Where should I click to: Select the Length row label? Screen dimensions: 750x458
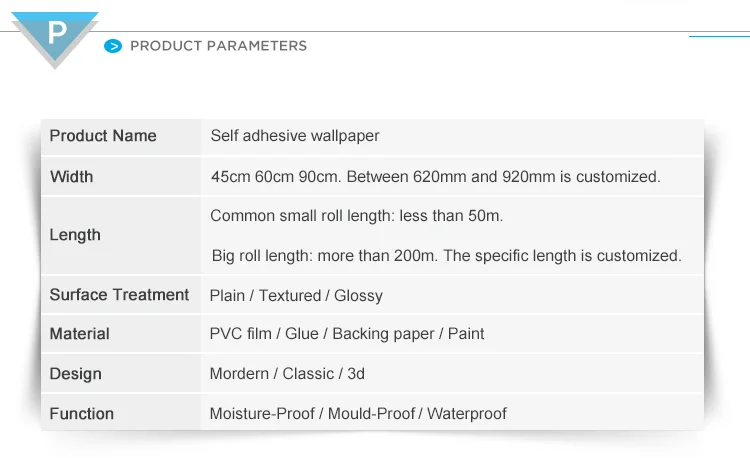click(x=121, y=236)
